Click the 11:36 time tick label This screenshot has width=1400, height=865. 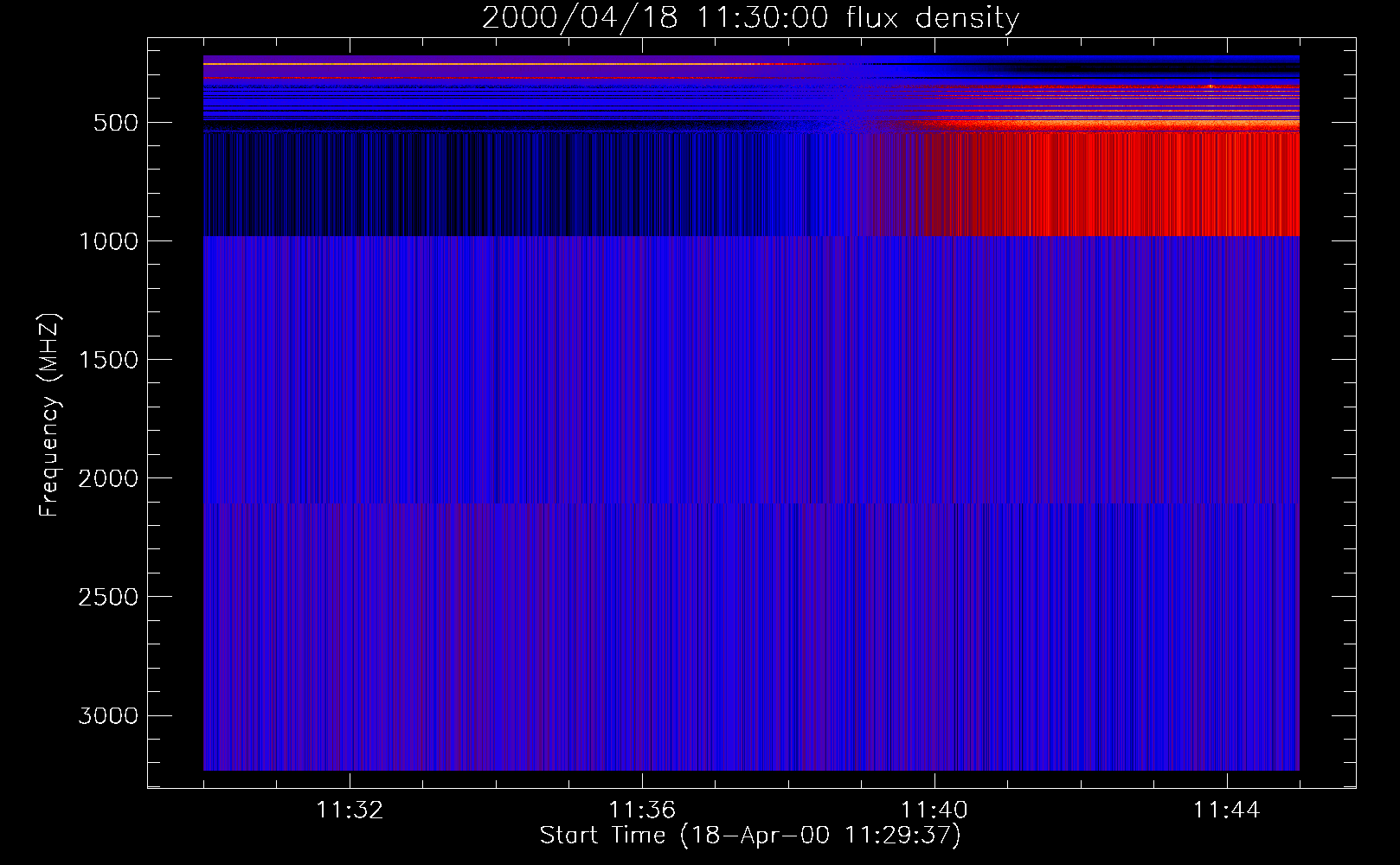tap(642, 811)
